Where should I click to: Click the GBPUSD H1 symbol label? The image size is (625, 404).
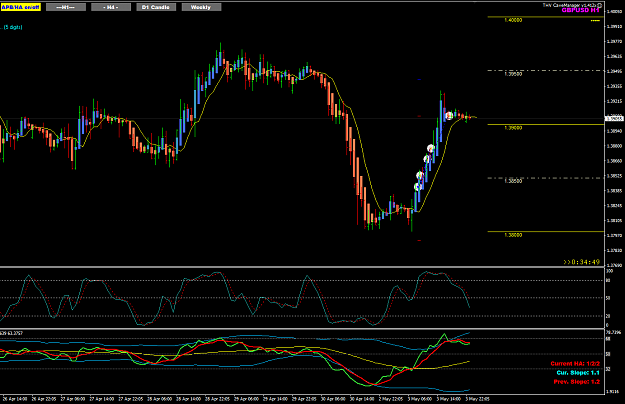click(580, 10)
